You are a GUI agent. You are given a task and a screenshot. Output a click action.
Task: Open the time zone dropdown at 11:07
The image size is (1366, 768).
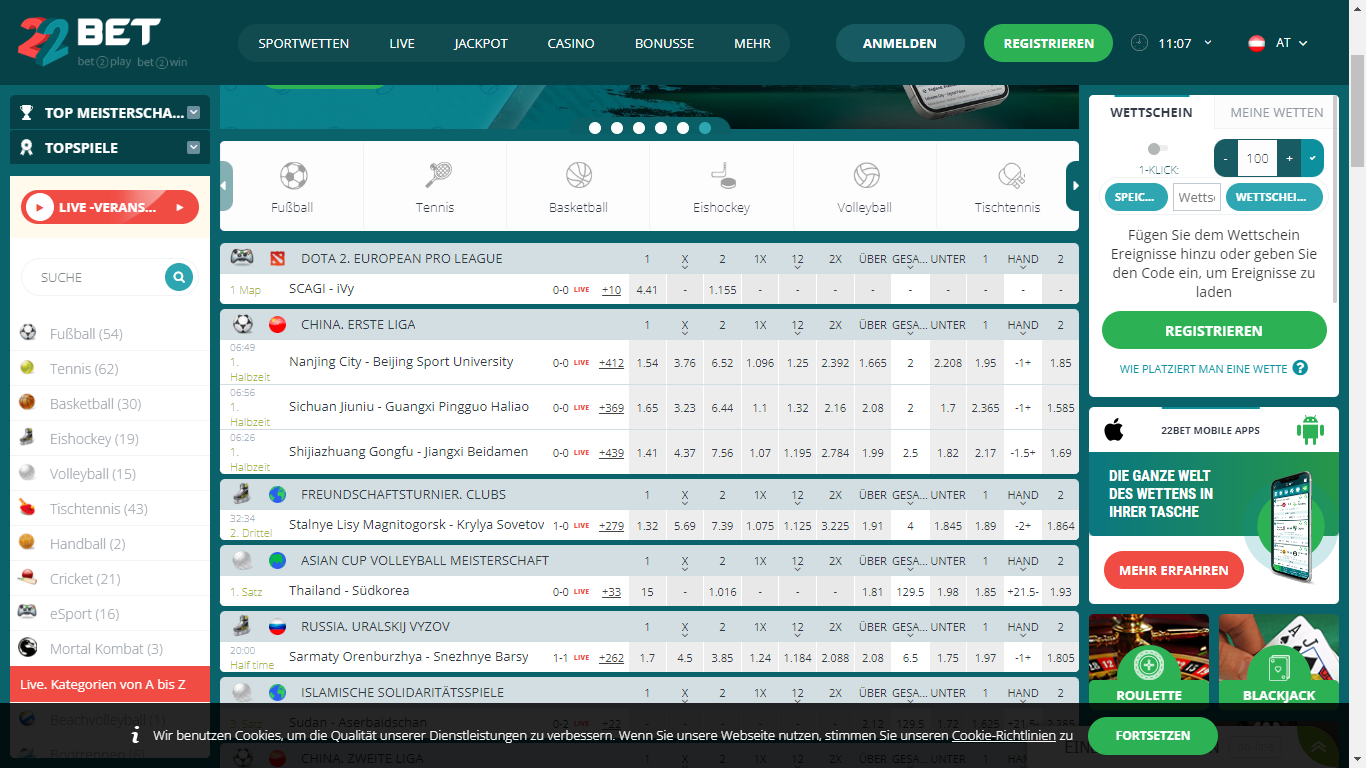coord(1208,43)
